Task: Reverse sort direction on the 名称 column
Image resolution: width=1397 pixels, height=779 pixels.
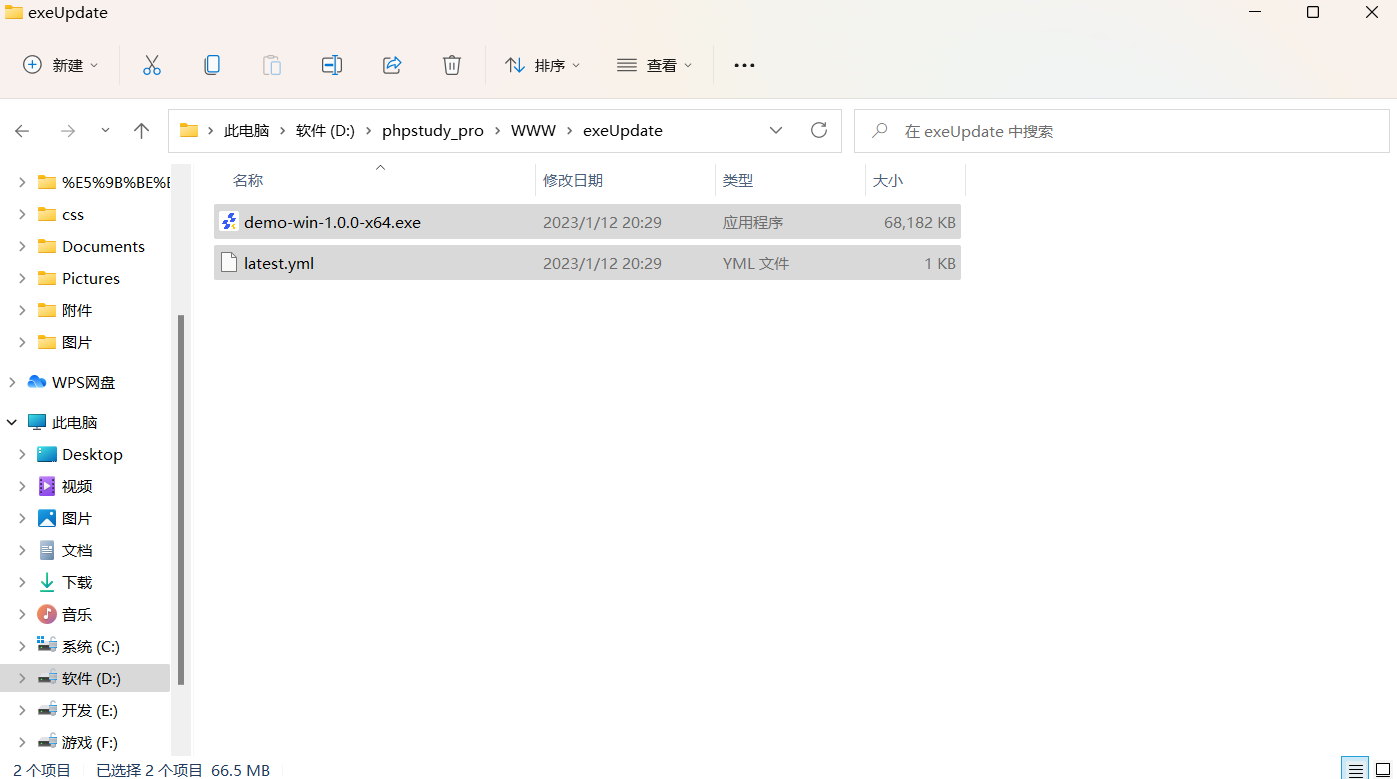Action: coord(248,180)
